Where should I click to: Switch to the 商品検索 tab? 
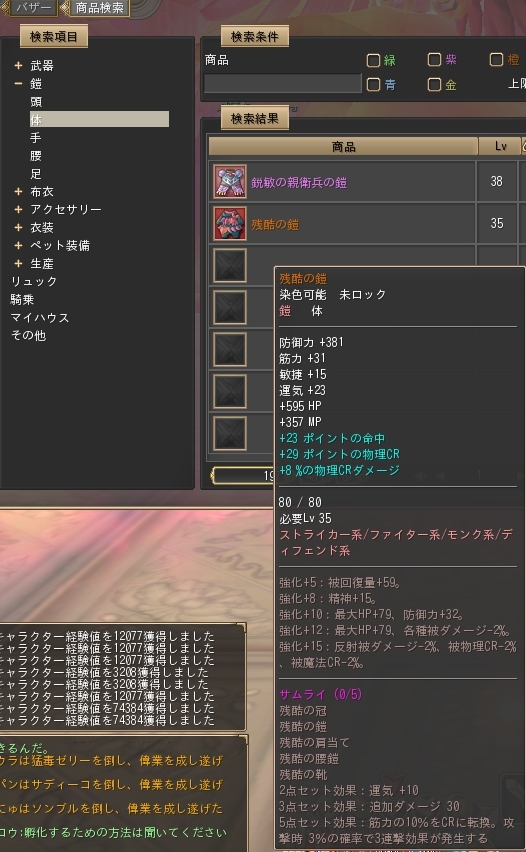coord(99,8)
